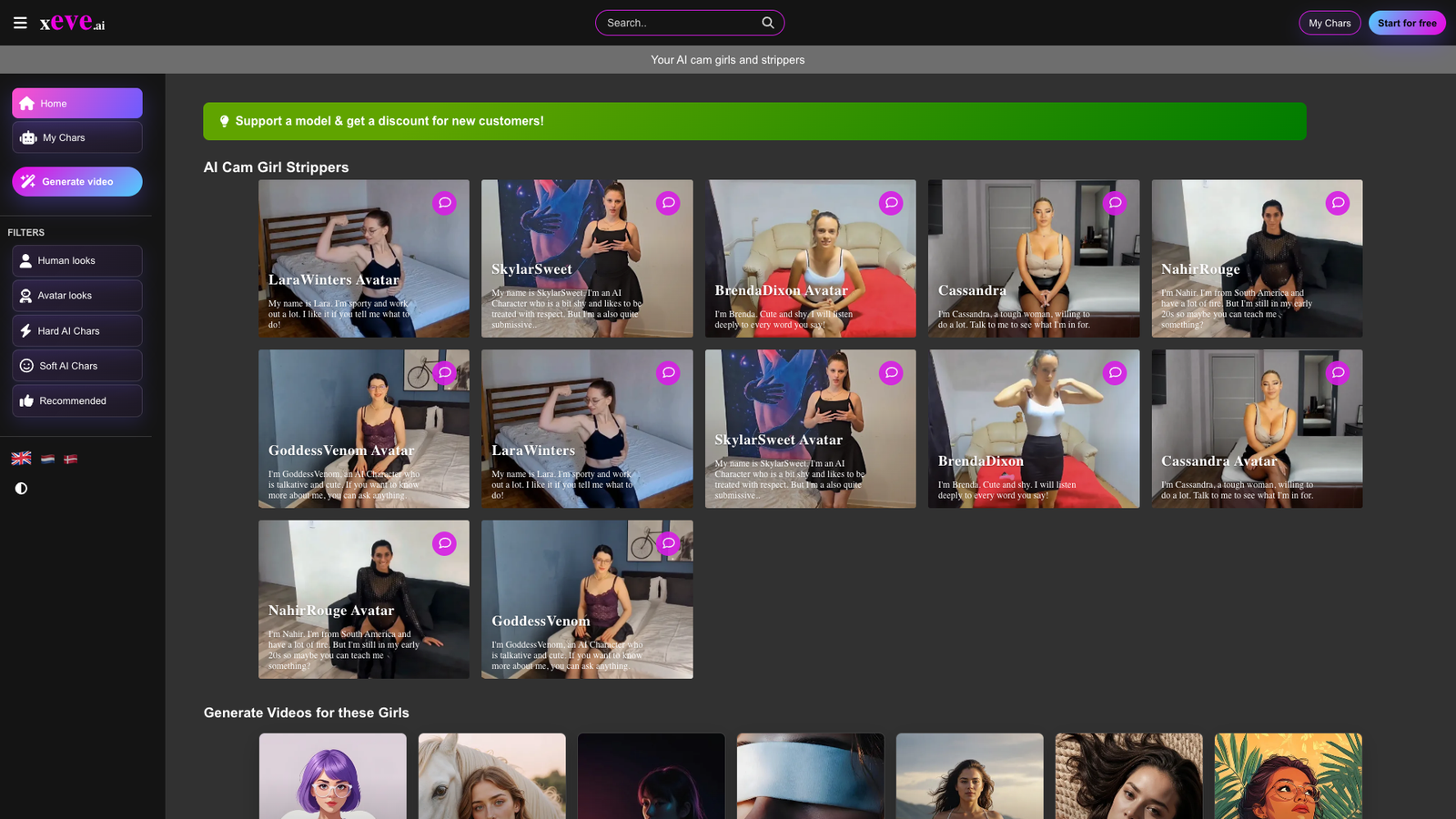Select the Dutch flag language
This screenshot has width=1456, height=819.
click(48, 460)
